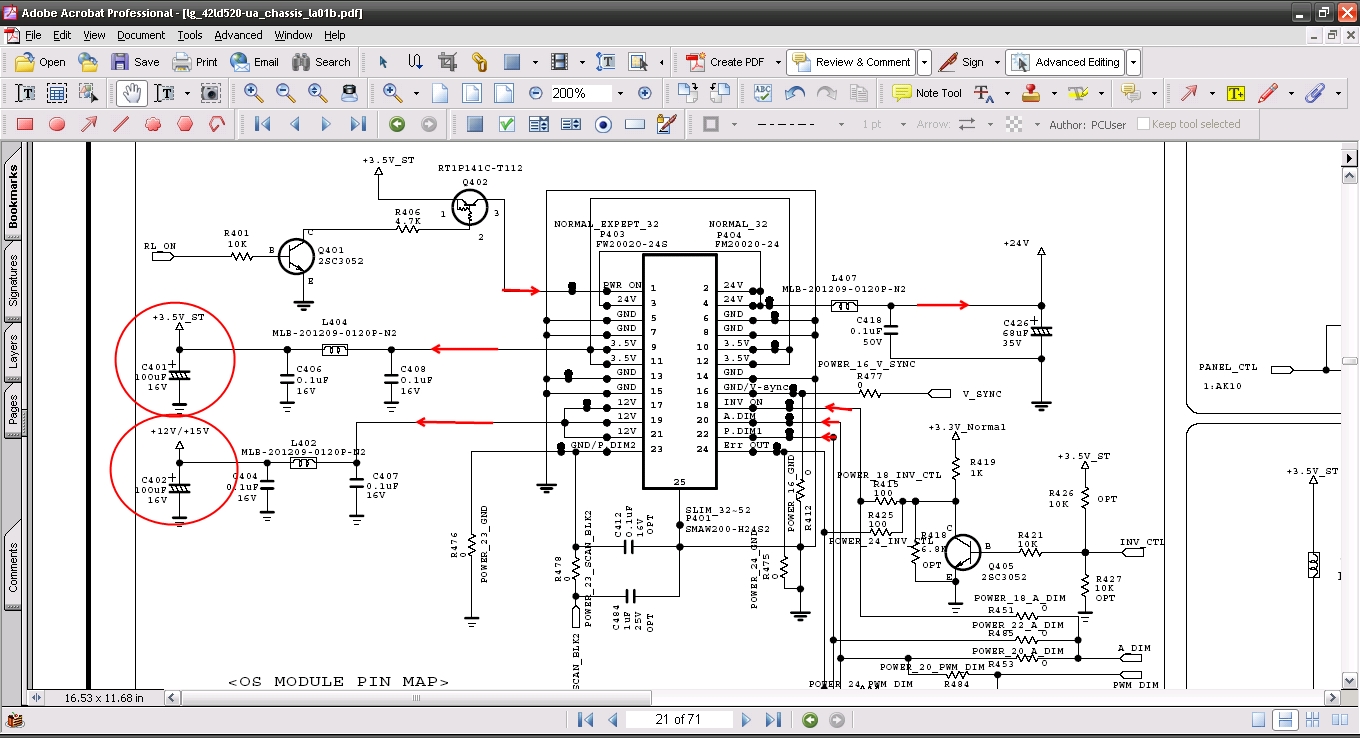This screenshot has width=1360, height=738.
Task: Click the Attach File paperclip icon
Action: click(1314, 93)
